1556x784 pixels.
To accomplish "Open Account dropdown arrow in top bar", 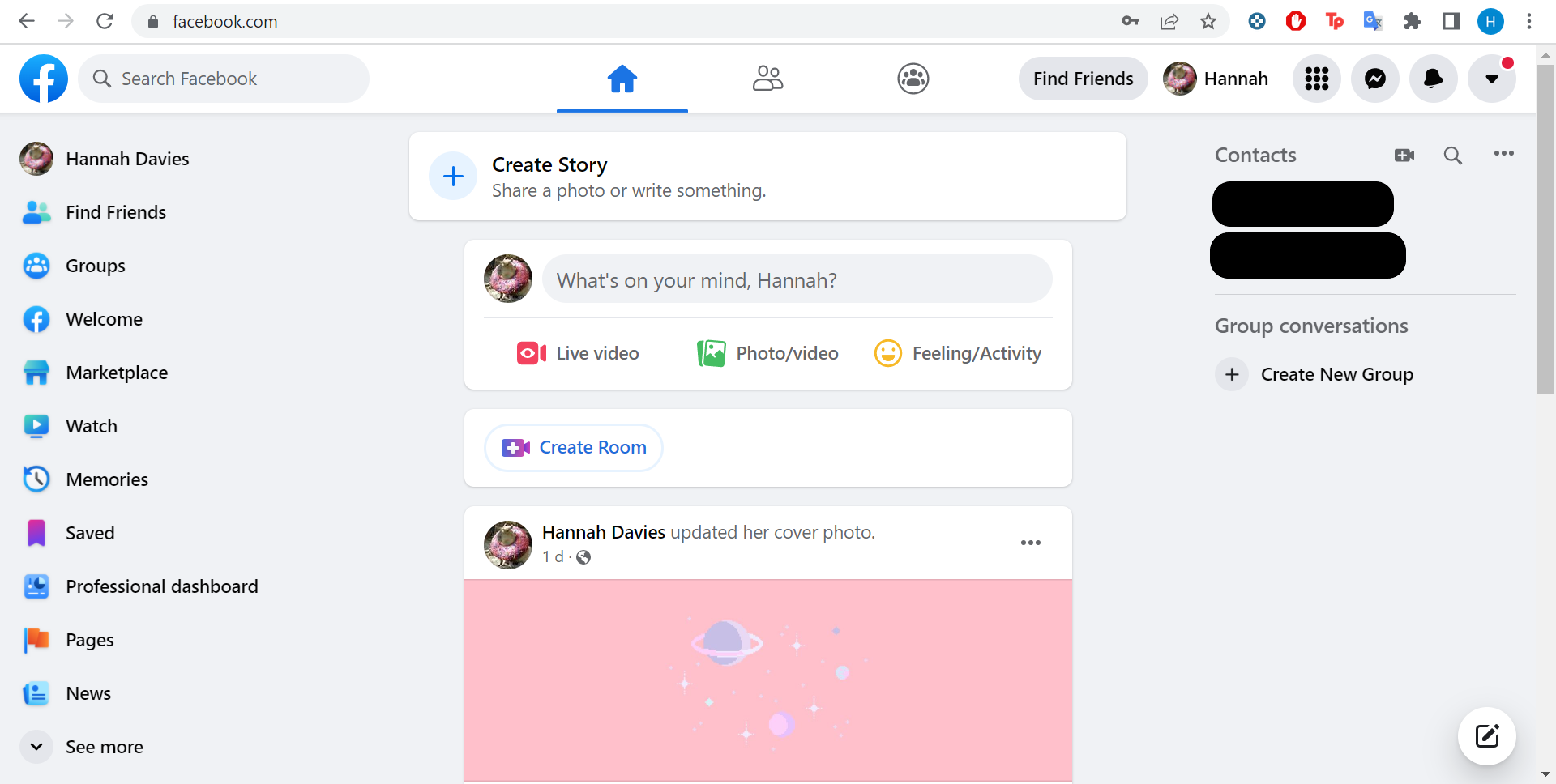I will click(x=1492, y=79).
